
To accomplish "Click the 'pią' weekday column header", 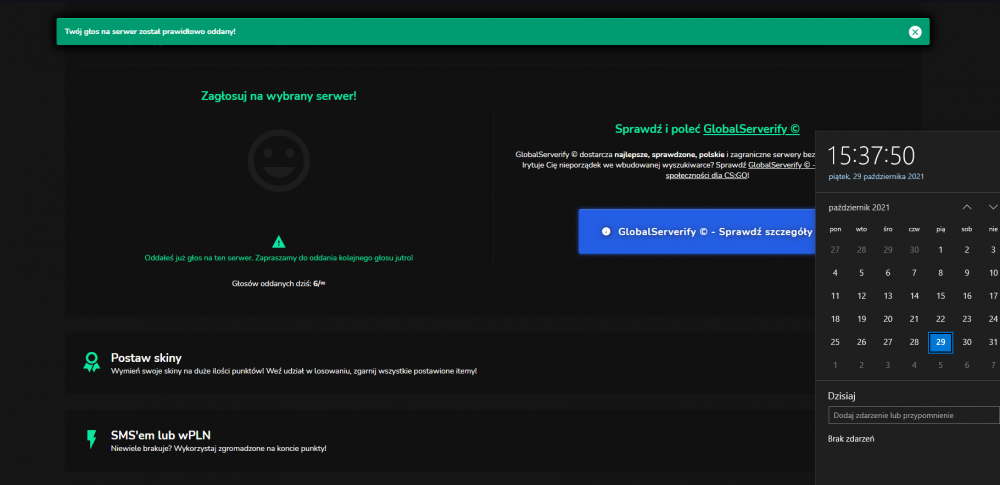I will [941, 229].
